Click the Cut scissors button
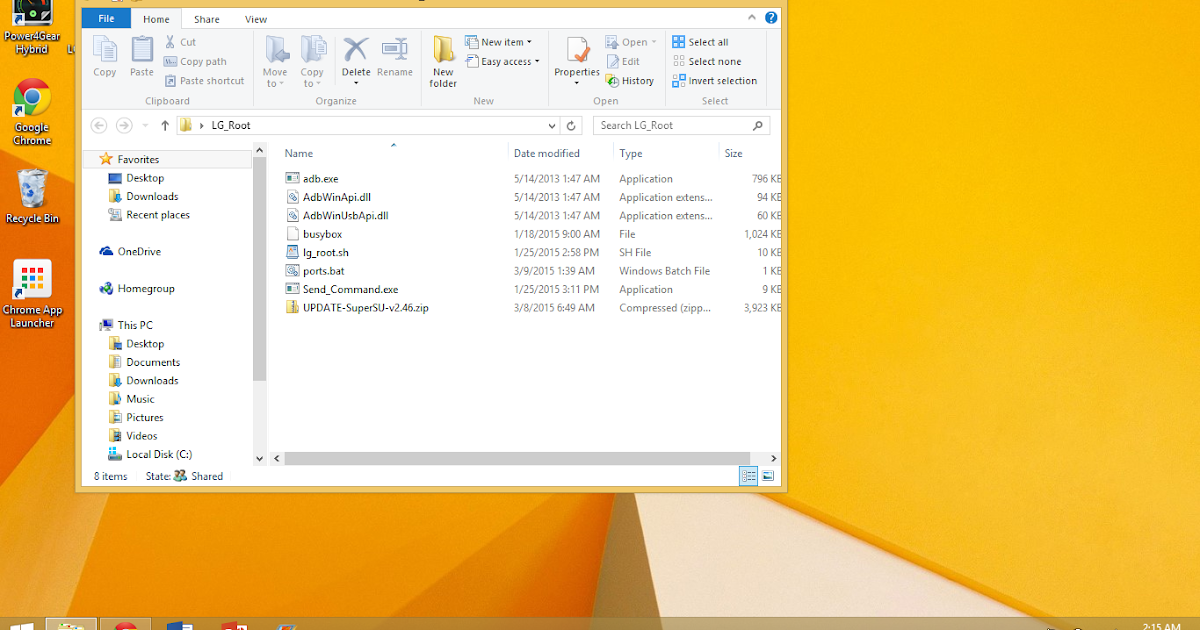 180,42
